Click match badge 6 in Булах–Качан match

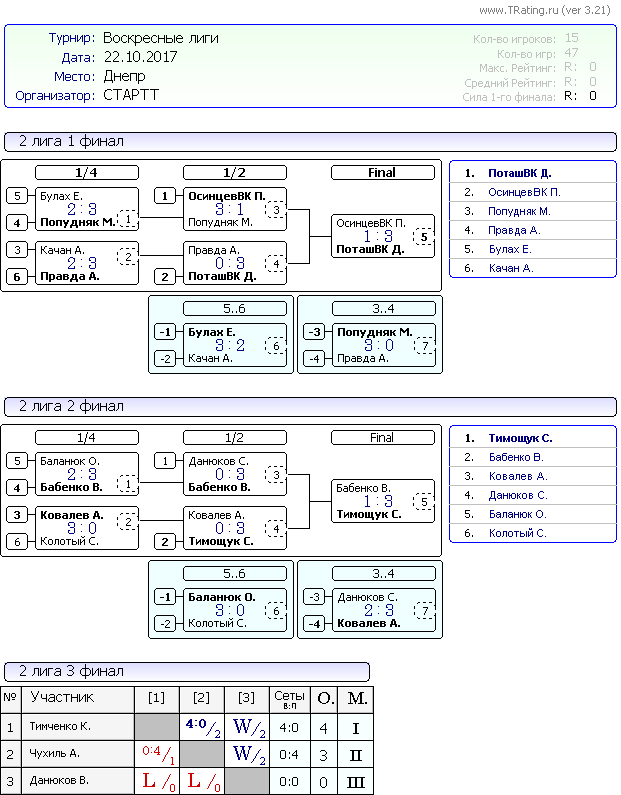coord(275,345)
